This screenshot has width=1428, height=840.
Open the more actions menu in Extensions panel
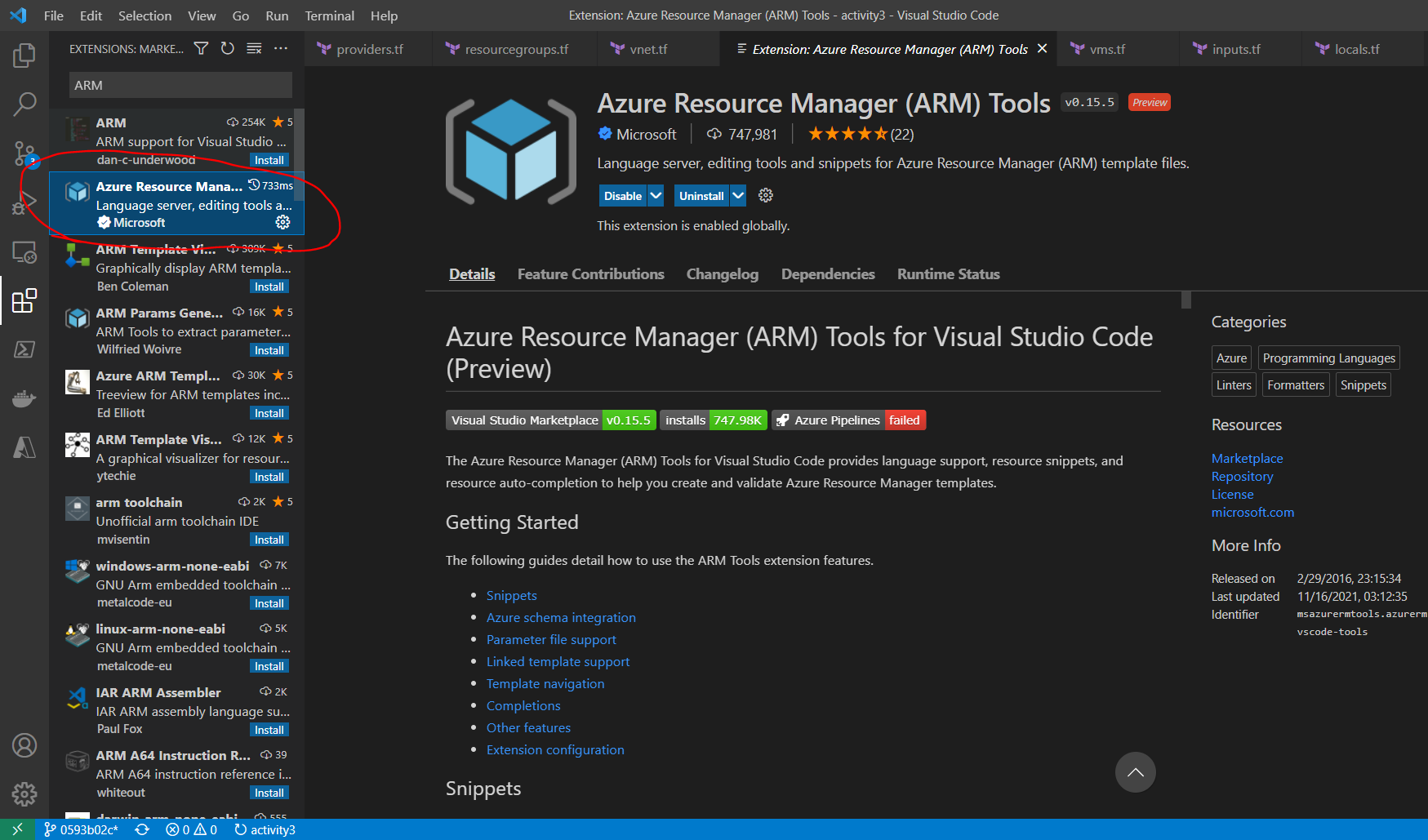click(281, 48)
